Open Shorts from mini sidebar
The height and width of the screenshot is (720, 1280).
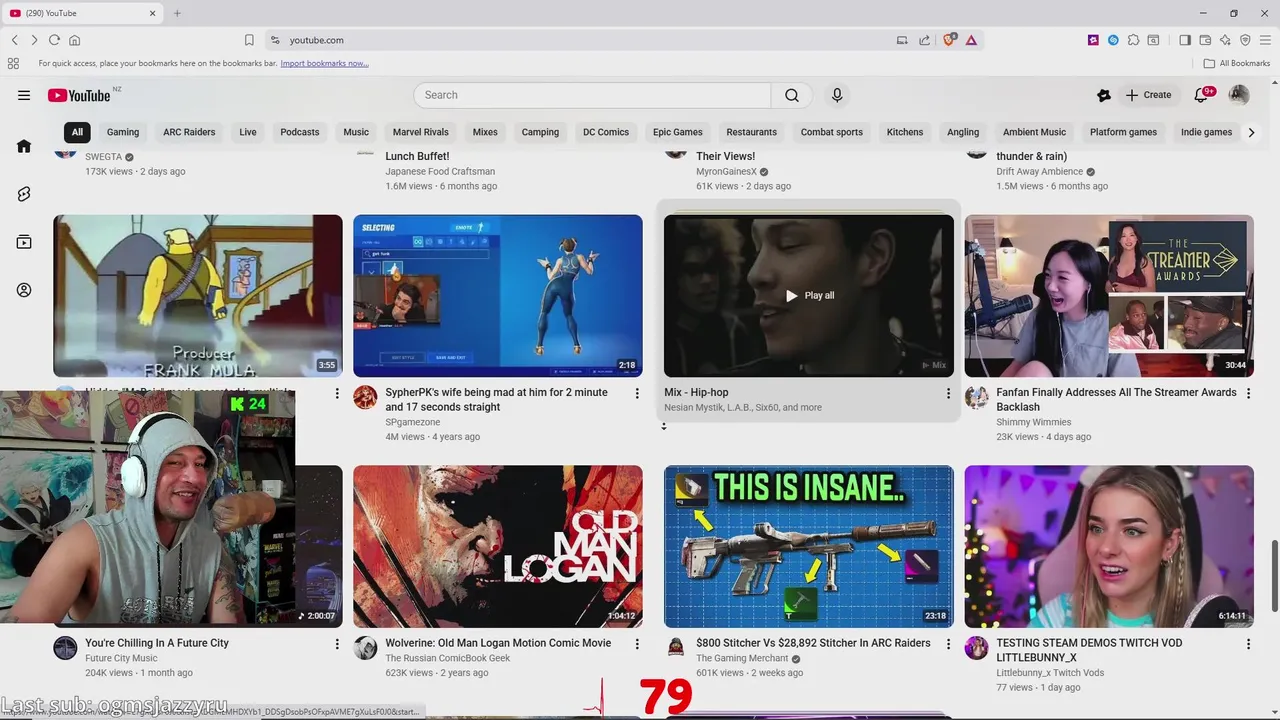(x=24, y=194)
